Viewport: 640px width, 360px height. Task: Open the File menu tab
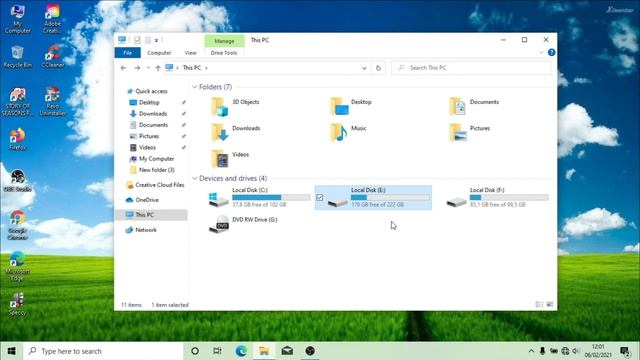click(x=128, y=53)
